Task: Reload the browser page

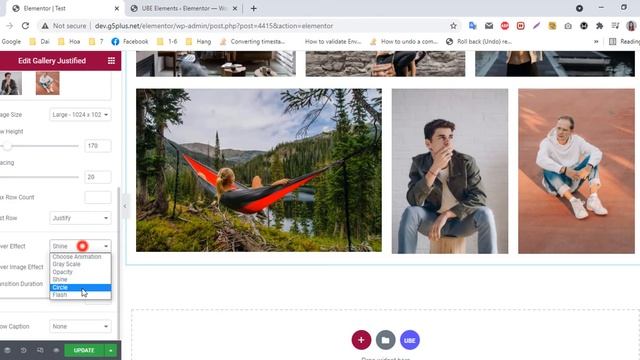Action: pyautogui.click(x=25, y=26)
